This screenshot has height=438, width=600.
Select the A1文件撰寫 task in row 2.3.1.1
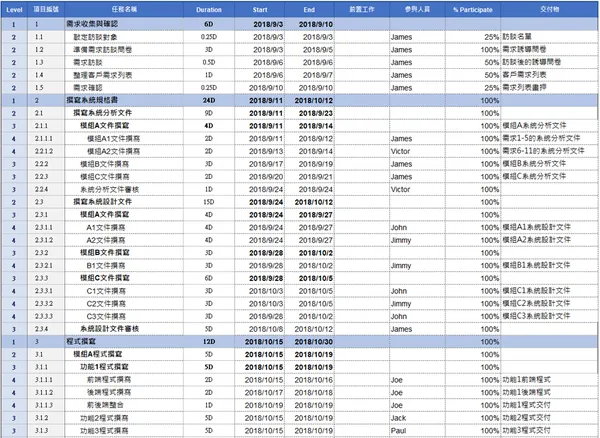click(x=124, y=227)
